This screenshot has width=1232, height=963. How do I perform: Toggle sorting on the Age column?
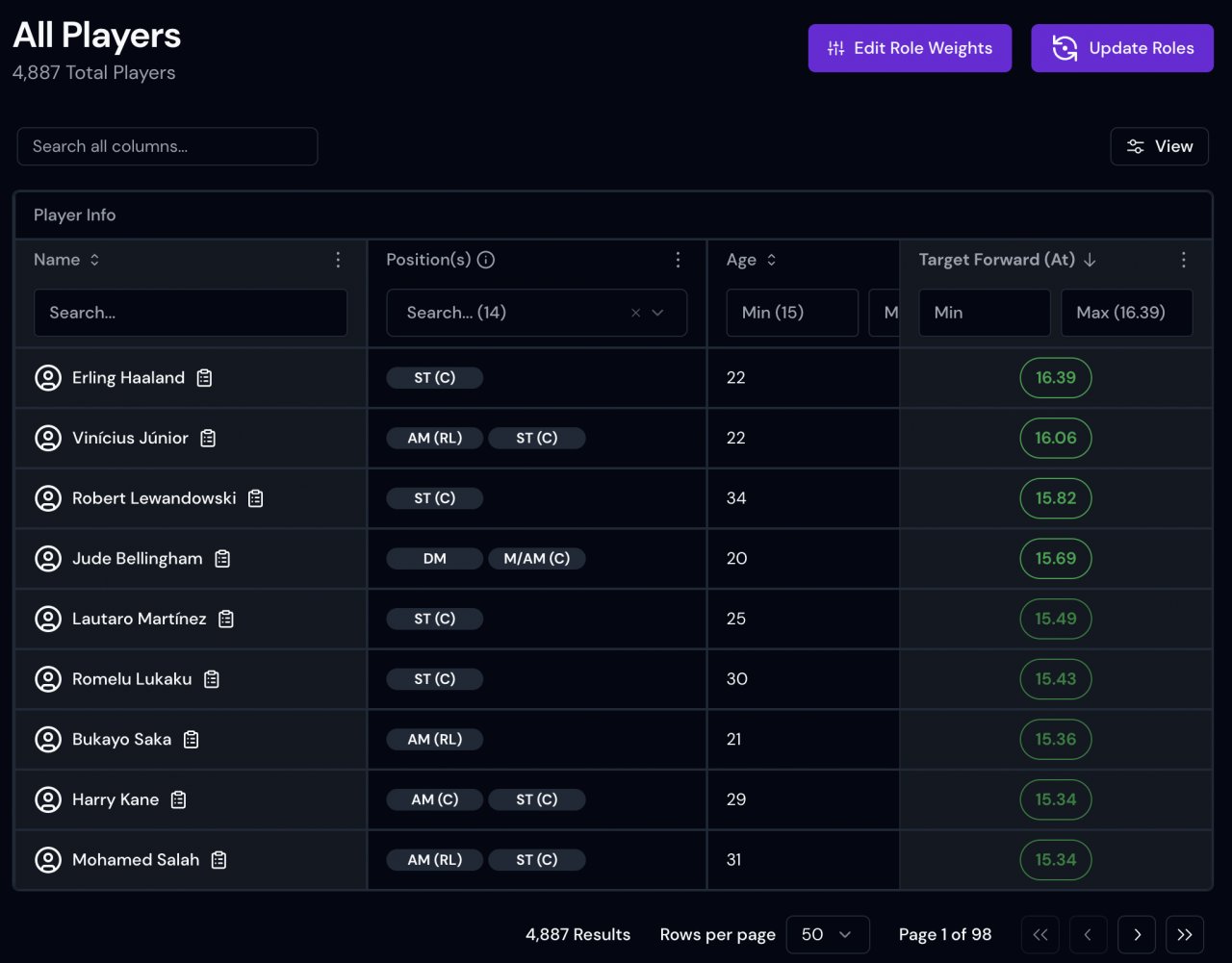[771, 260]
